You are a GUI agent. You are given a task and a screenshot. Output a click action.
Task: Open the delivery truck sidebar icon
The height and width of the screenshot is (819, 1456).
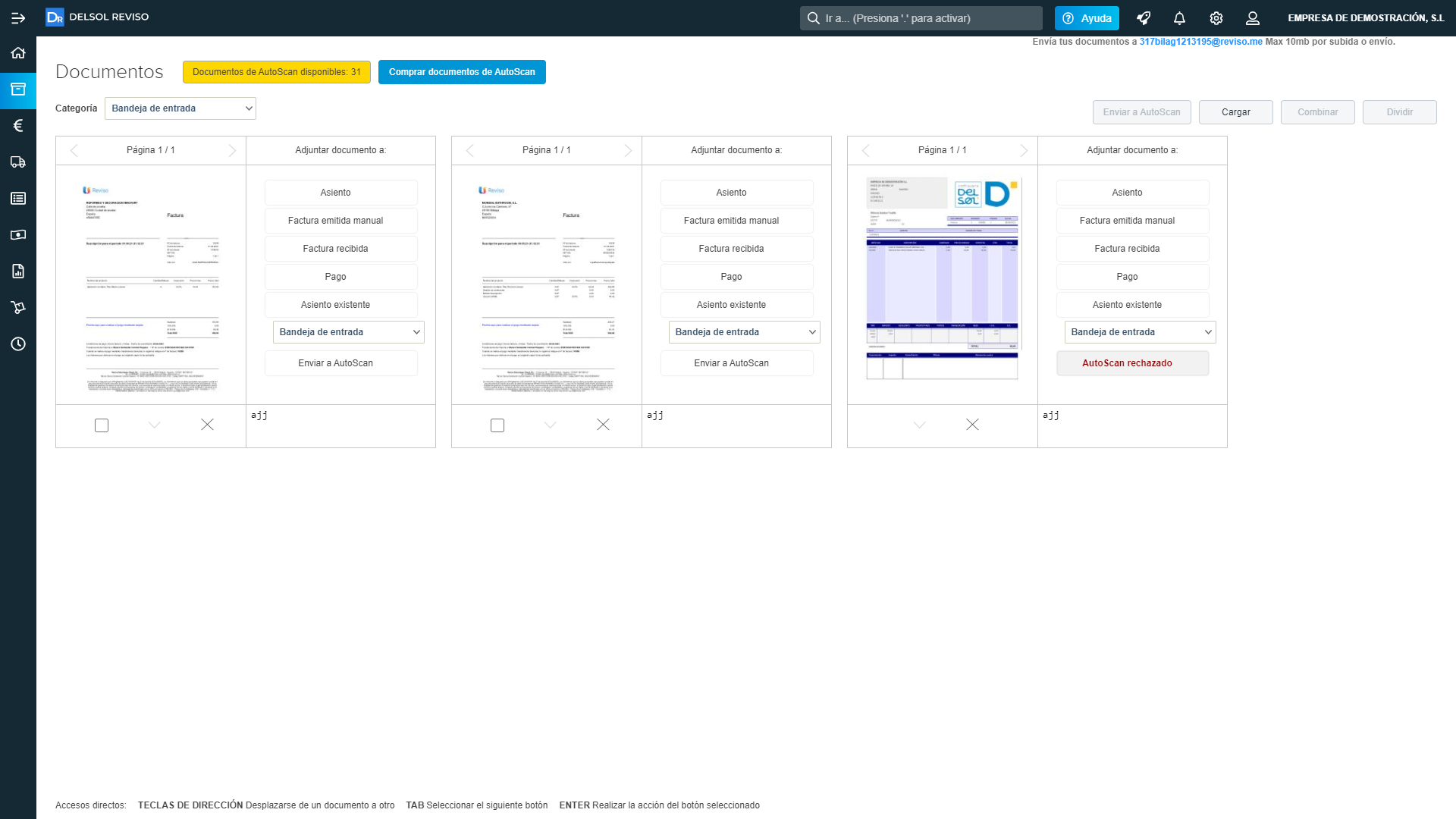18,162
